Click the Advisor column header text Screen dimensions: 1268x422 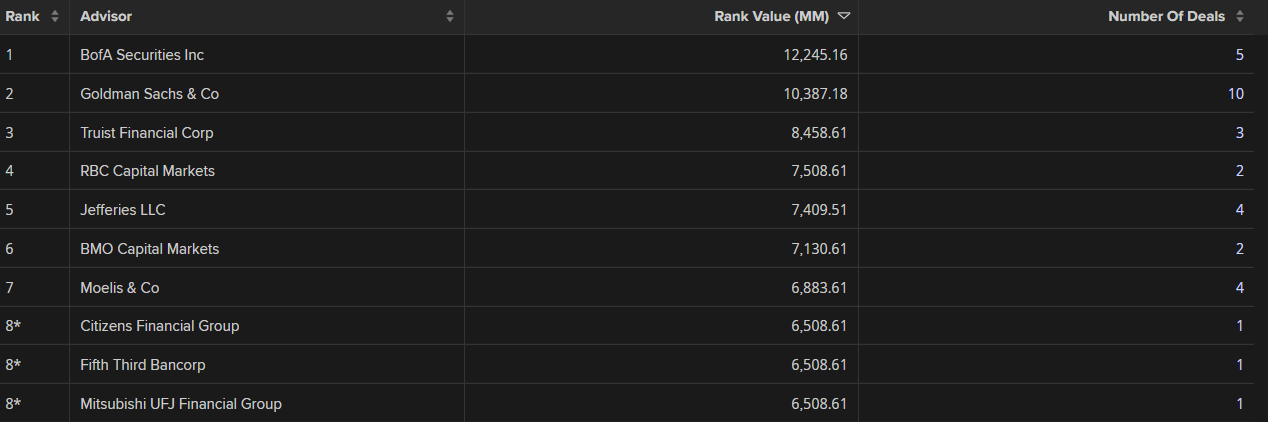point(105,16)
